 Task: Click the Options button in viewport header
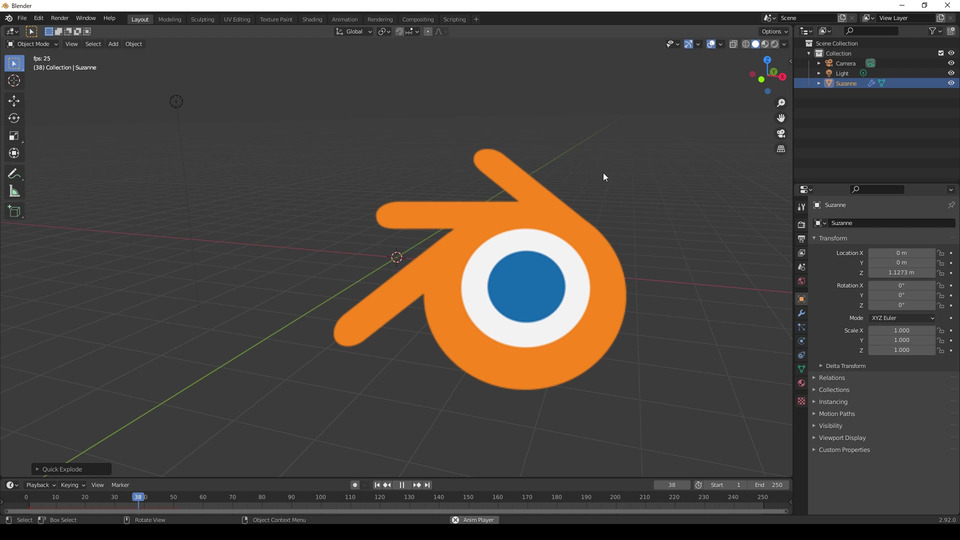(x=774, y=32)
